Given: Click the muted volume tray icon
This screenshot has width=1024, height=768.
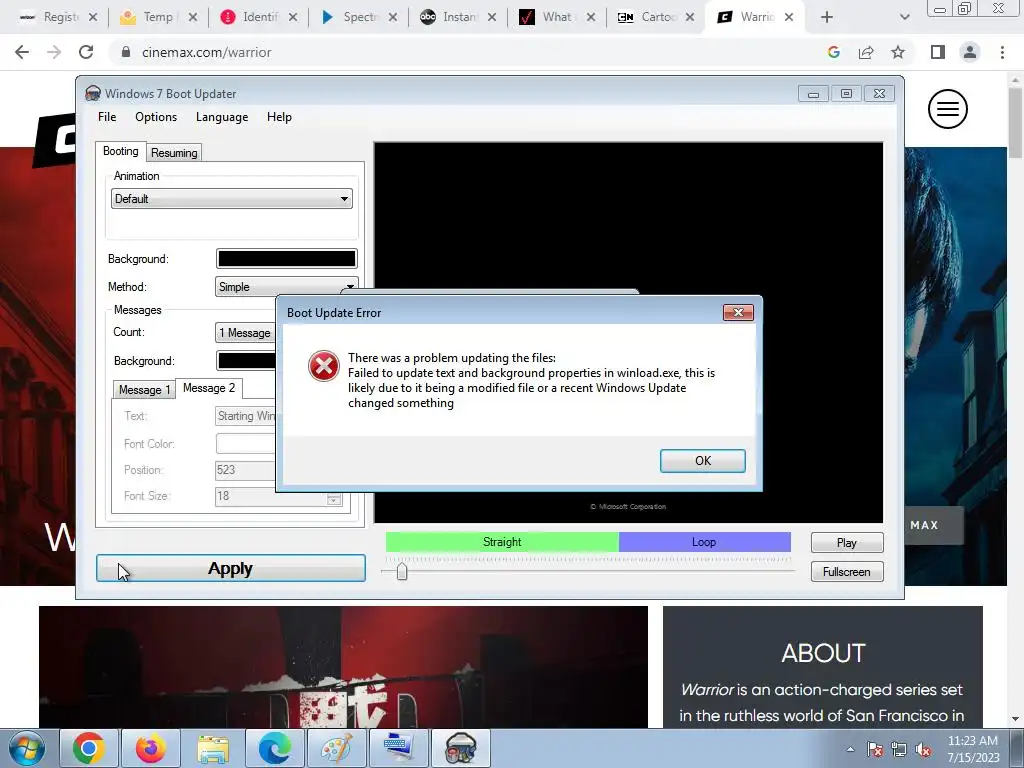Looking at the screenshot, I should pyautogui.click(x=923, y=749).
